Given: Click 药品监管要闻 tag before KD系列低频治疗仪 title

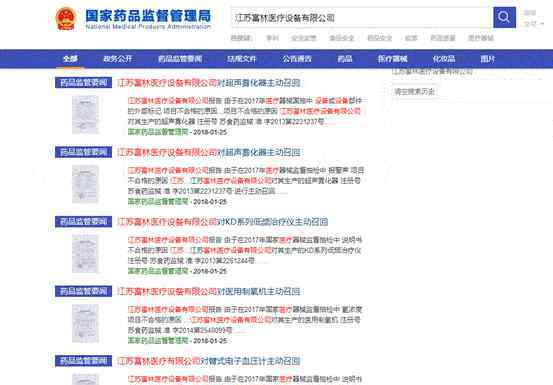Looking at the screenshot, I should click(x=84, y=222).
